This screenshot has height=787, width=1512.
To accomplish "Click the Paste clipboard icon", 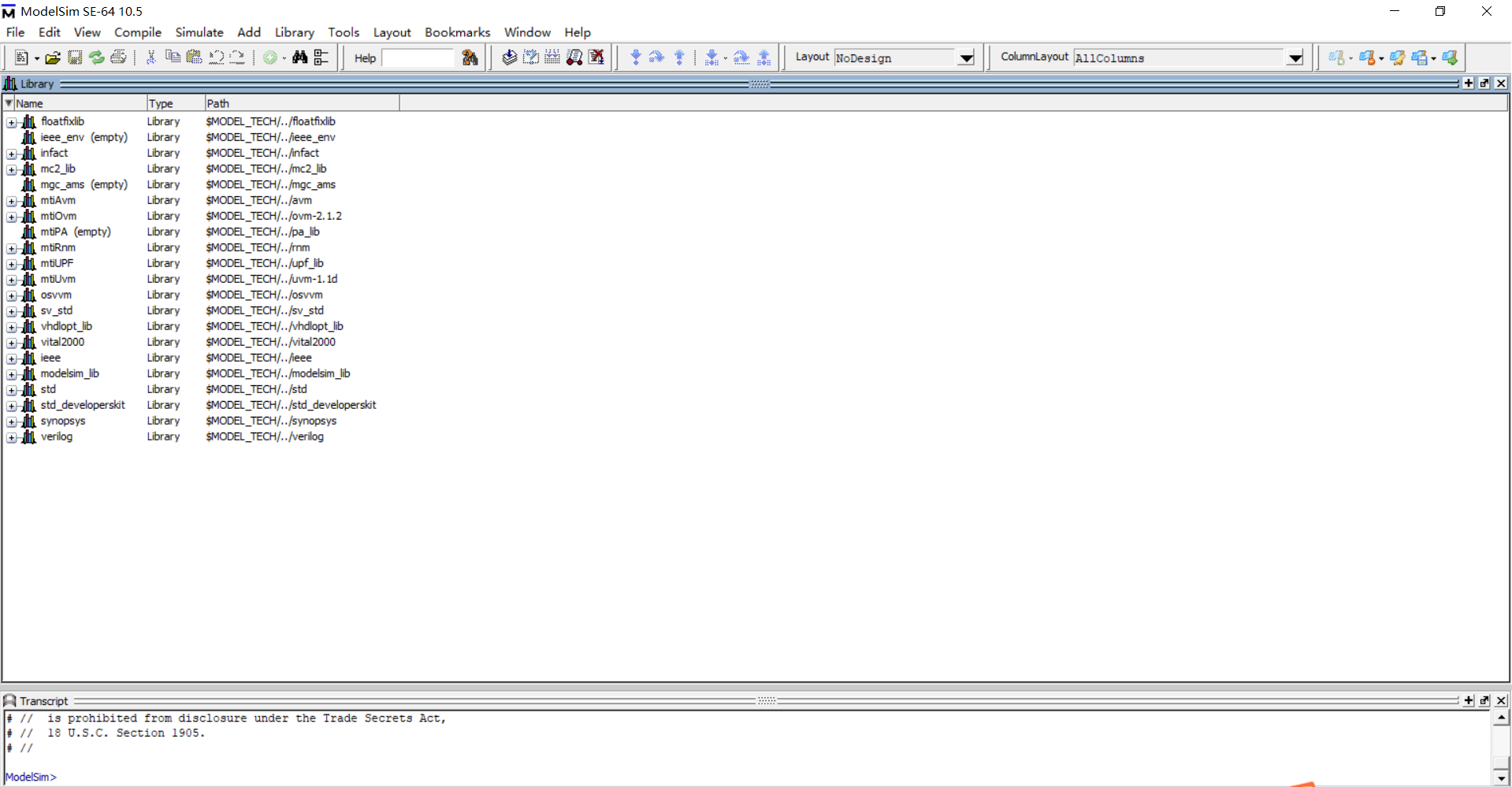I will [x=194, y=58].
